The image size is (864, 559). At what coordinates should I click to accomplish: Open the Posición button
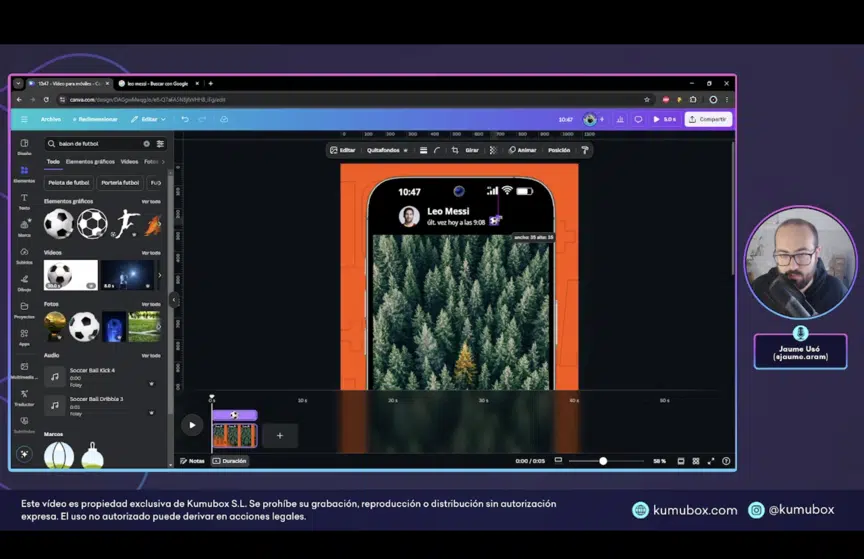(559, 150)
